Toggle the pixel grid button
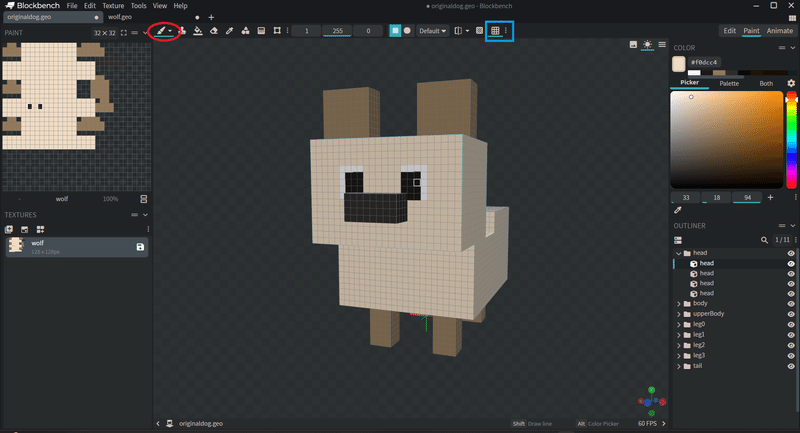This screenshot has width=800, height=433. [x=495, y=31]
